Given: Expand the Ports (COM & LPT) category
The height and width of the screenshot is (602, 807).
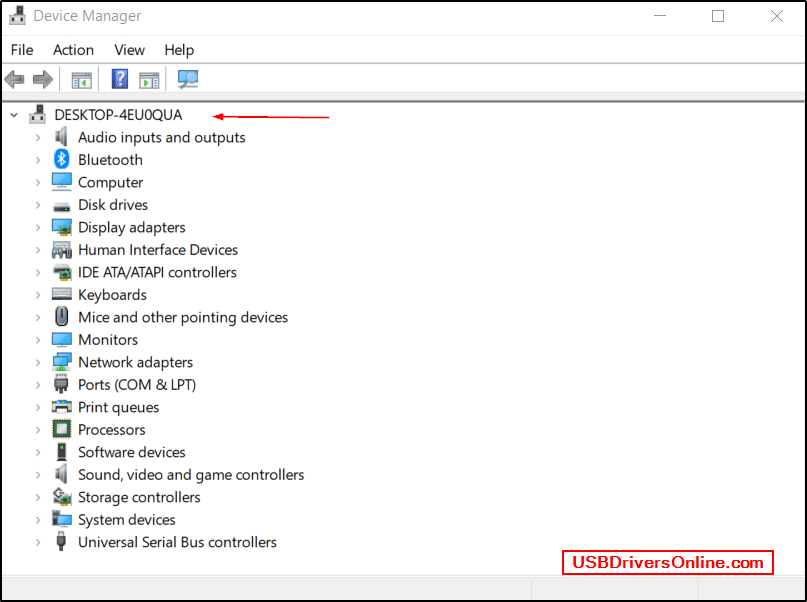Looking at the screenshot, I should 38,385.
